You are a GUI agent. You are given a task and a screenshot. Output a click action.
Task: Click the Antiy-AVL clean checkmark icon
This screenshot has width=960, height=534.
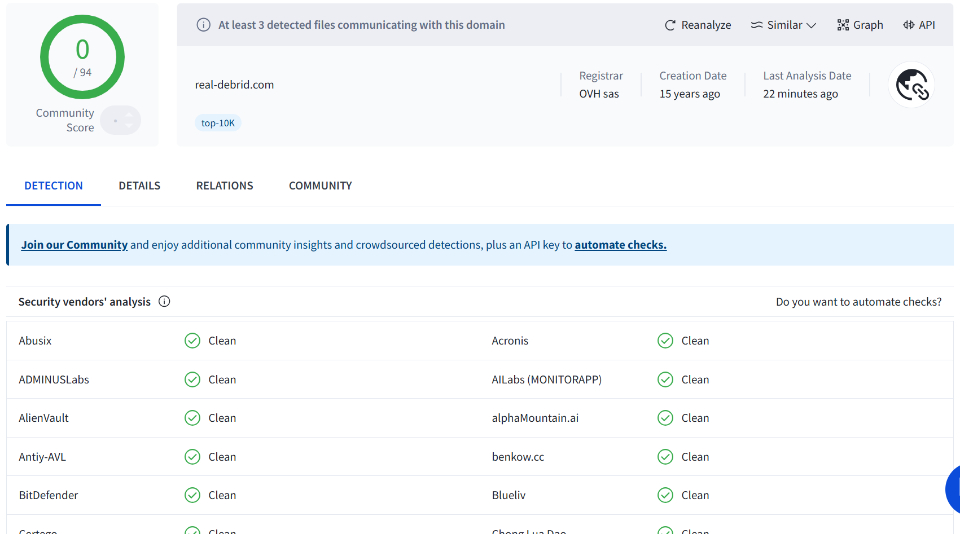tap(192, 457)
